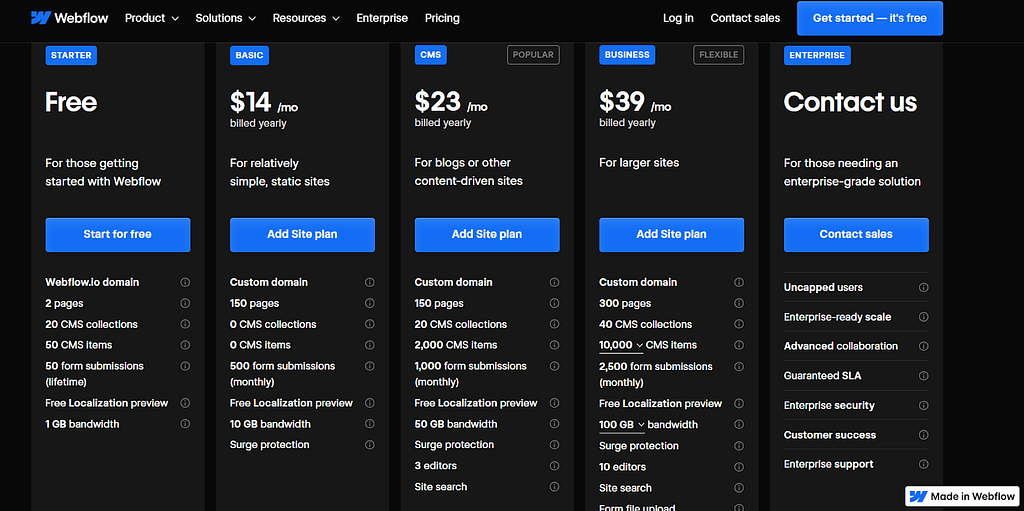1024x511 pixels.
Task: Click the 'For larger sites' description
Action: [x=639, y=163]
